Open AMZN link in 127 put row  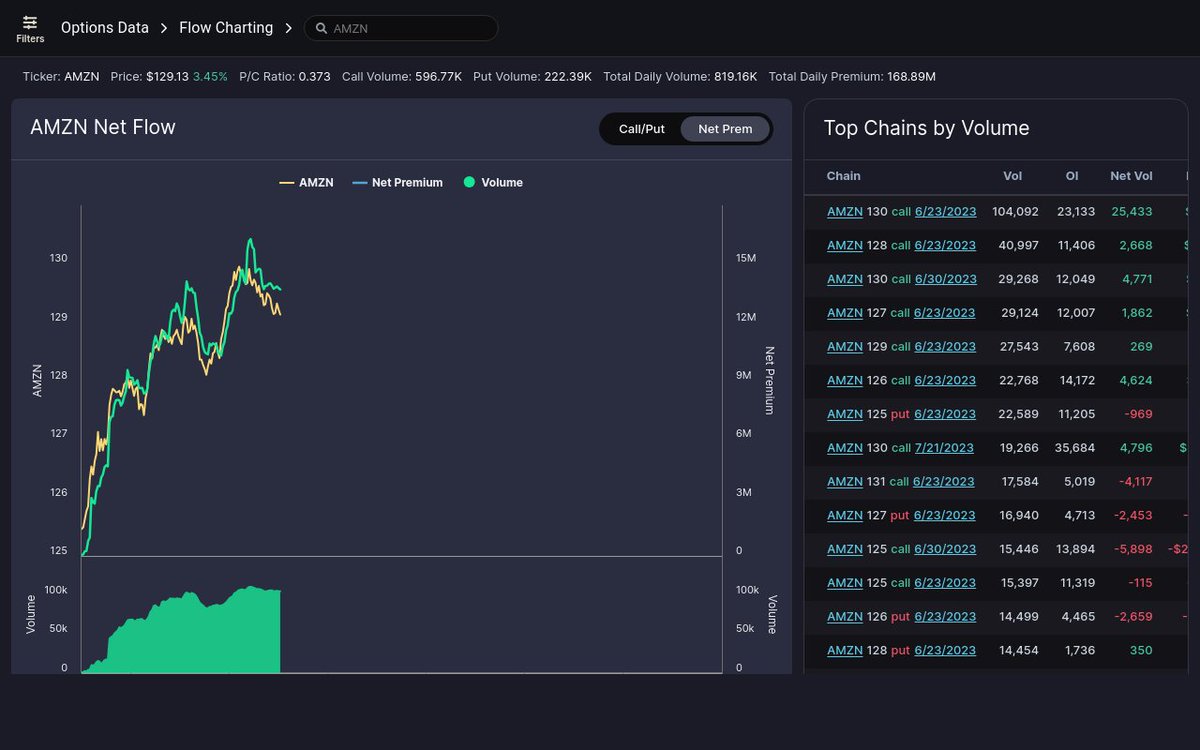click(x=845, y=516)
